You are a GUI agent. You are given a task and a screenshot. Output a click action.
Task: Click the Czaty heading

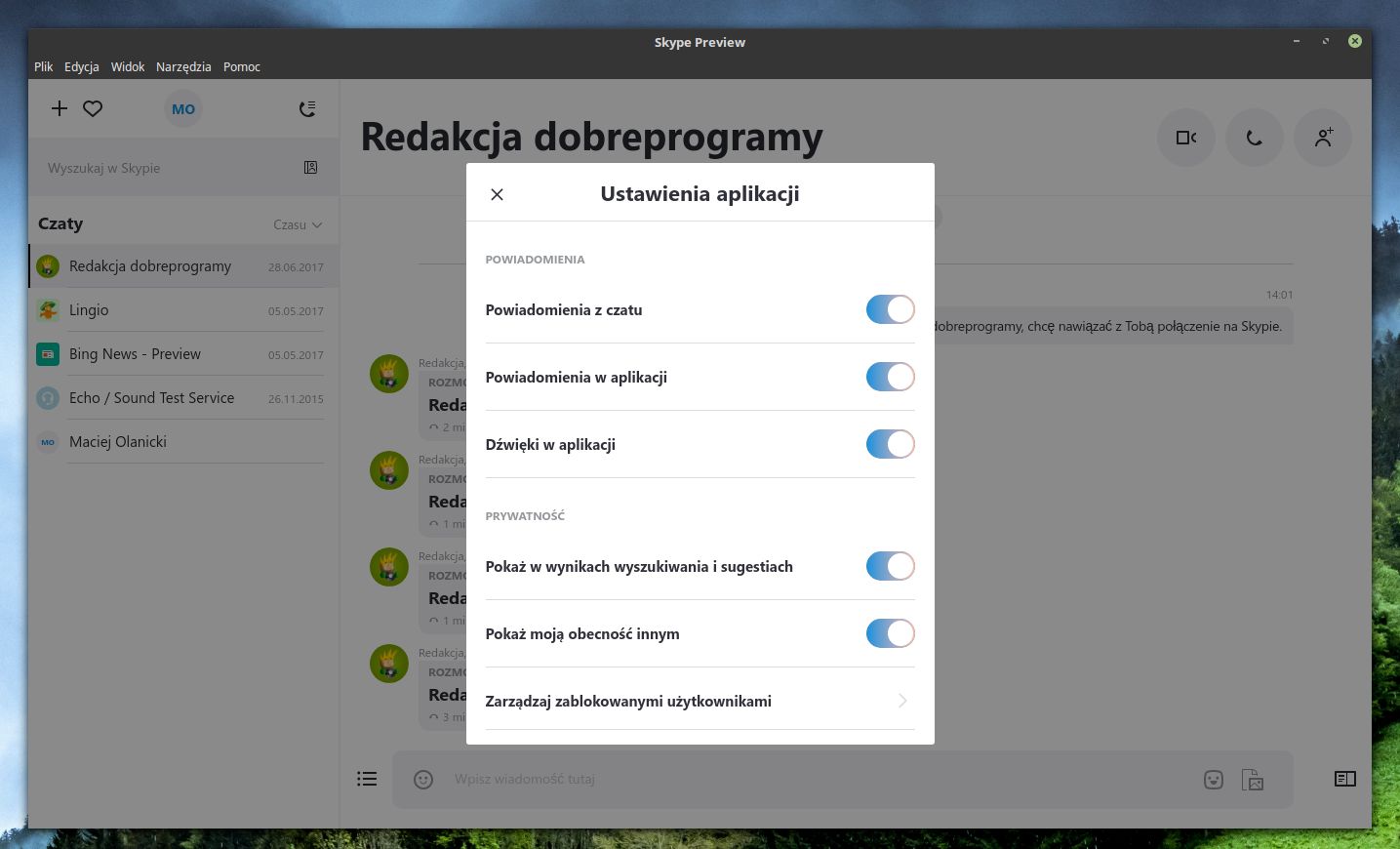point(60,223)
